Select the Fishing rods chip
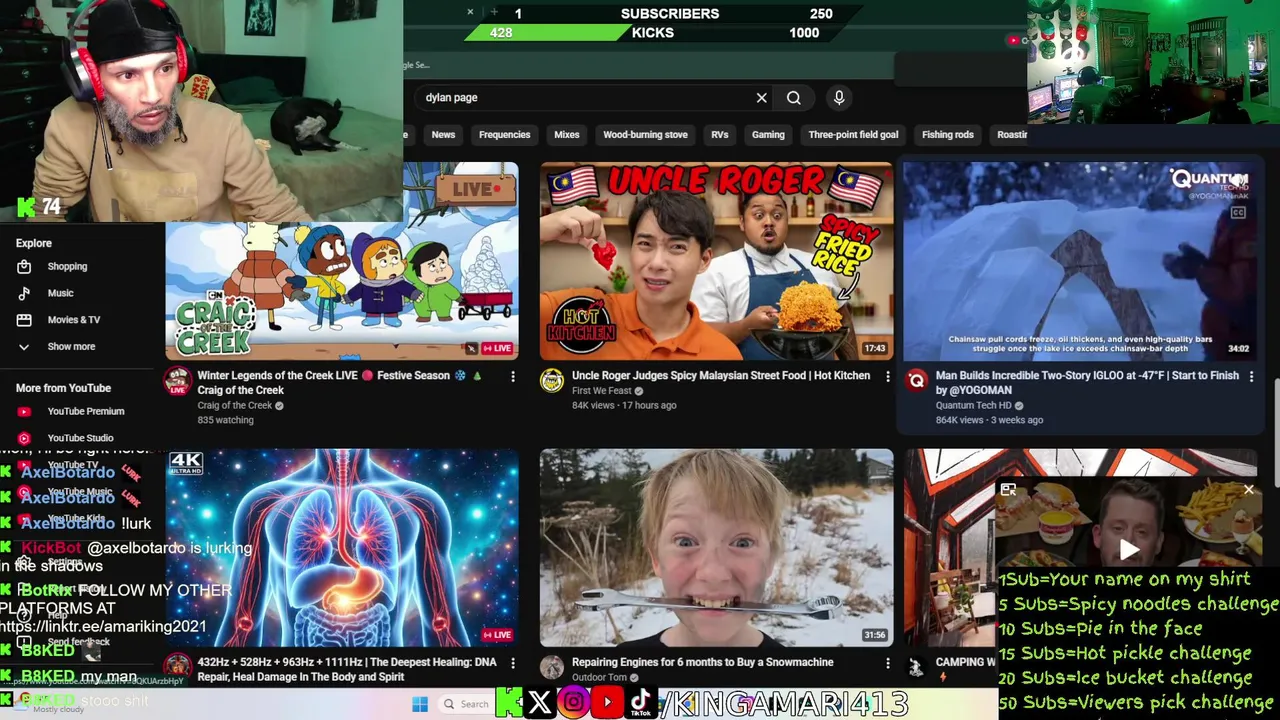1280x720 pixels. pyautogui.click(x=947, y=135)
